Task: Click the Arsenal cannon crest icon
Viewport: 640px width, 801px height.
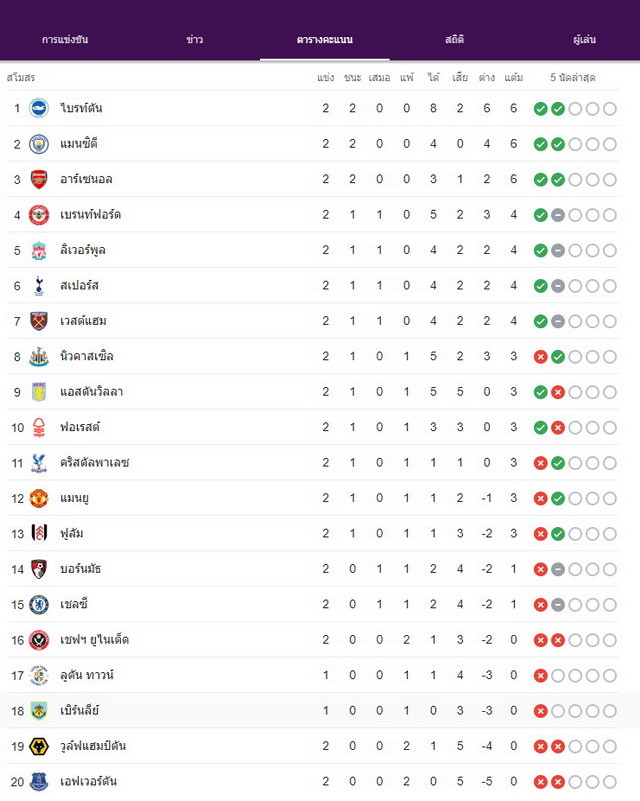Action: [39, 179]
